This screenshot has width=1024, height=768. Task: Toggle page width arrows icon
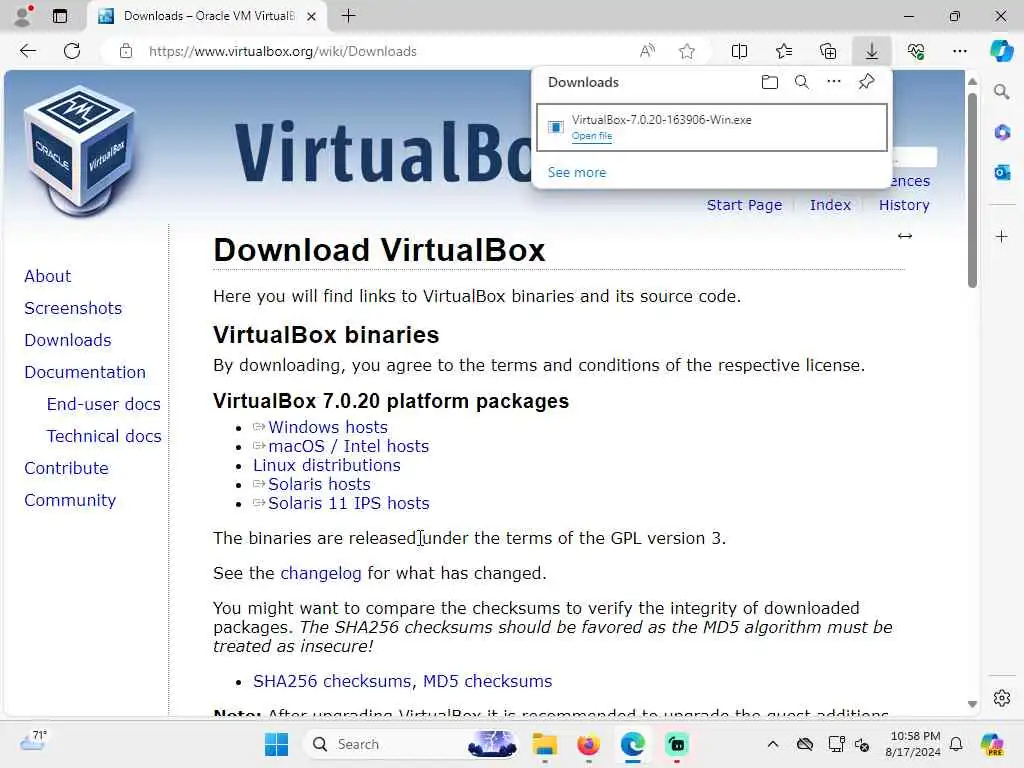[904, 236]
